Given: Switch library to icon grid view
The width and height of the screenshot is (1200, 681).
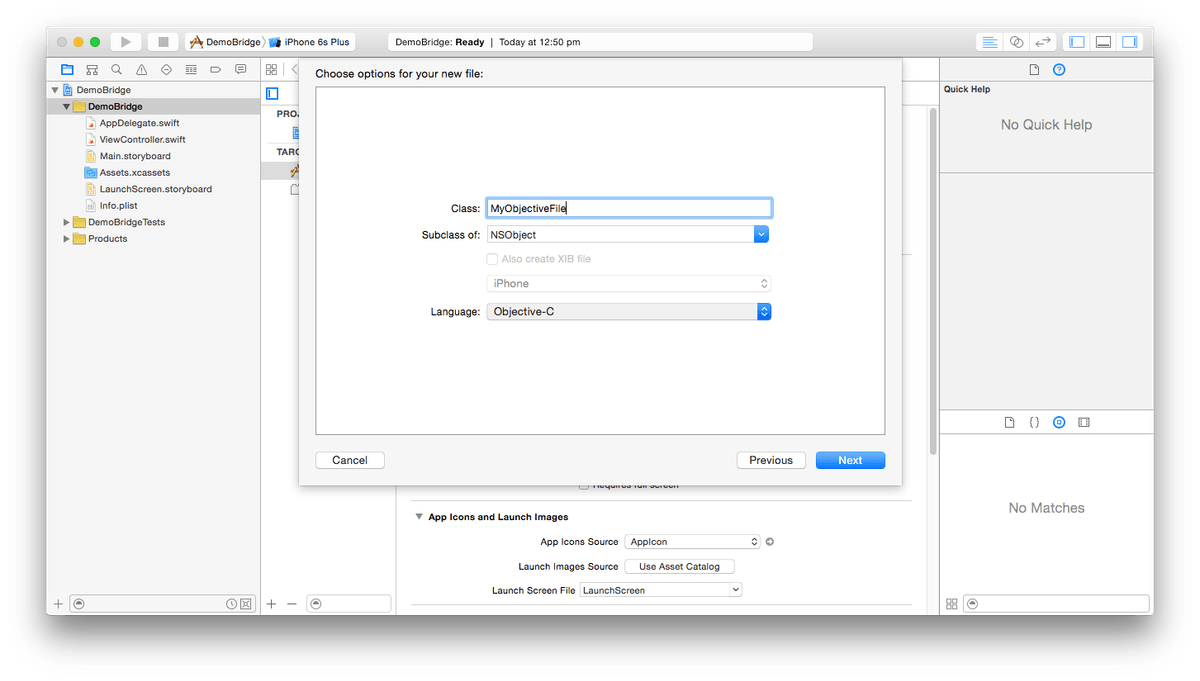Looking at the screenshot, I should pos(952,604).
